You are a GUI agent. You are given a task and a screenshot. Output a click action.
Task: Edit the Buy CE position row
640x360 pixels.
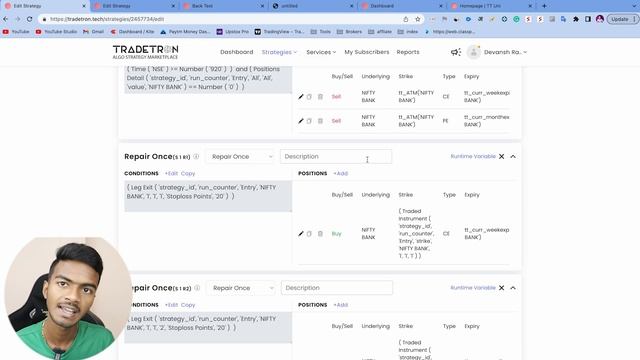(301, 233)
